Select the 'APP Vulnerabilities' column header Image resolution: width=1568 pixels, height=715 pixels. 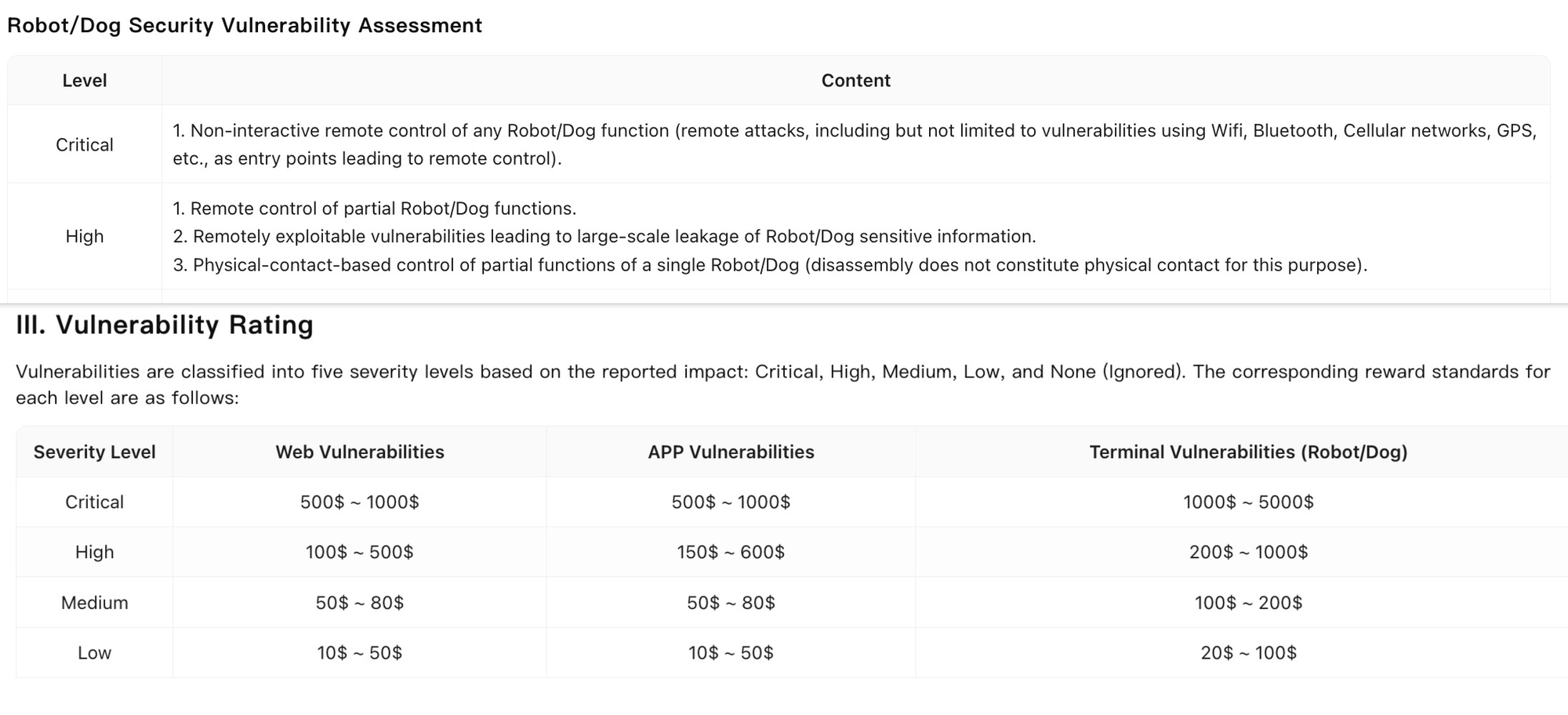pos(731,452)
